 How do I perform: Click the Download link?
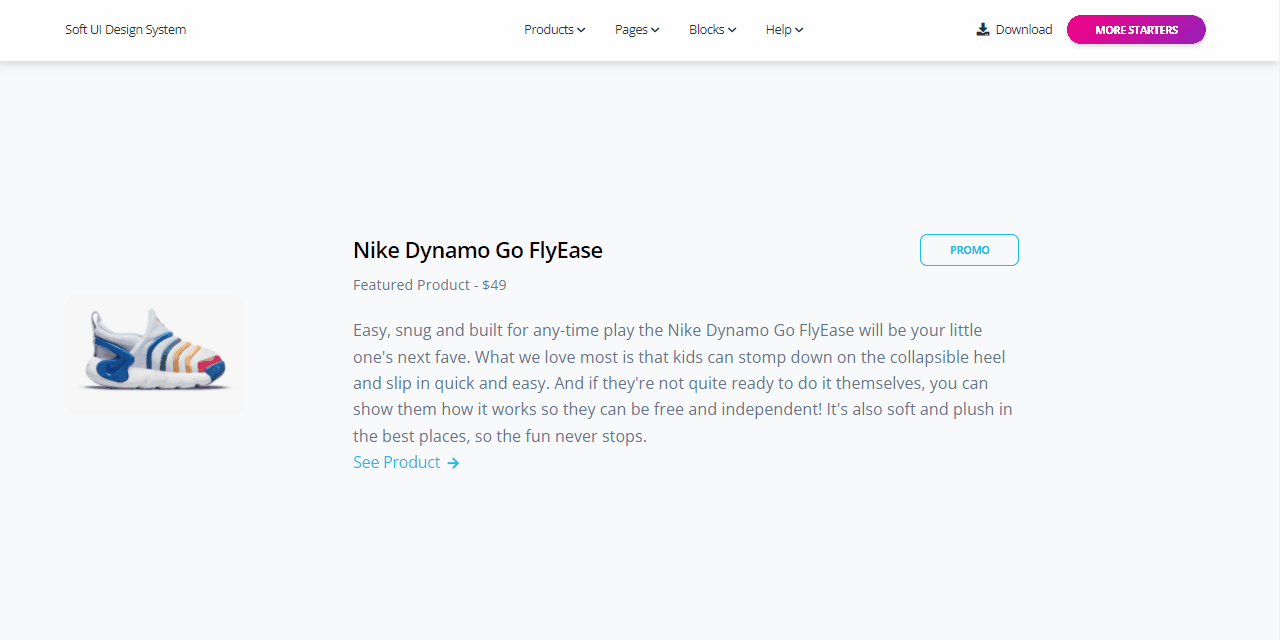(1014, 30)
